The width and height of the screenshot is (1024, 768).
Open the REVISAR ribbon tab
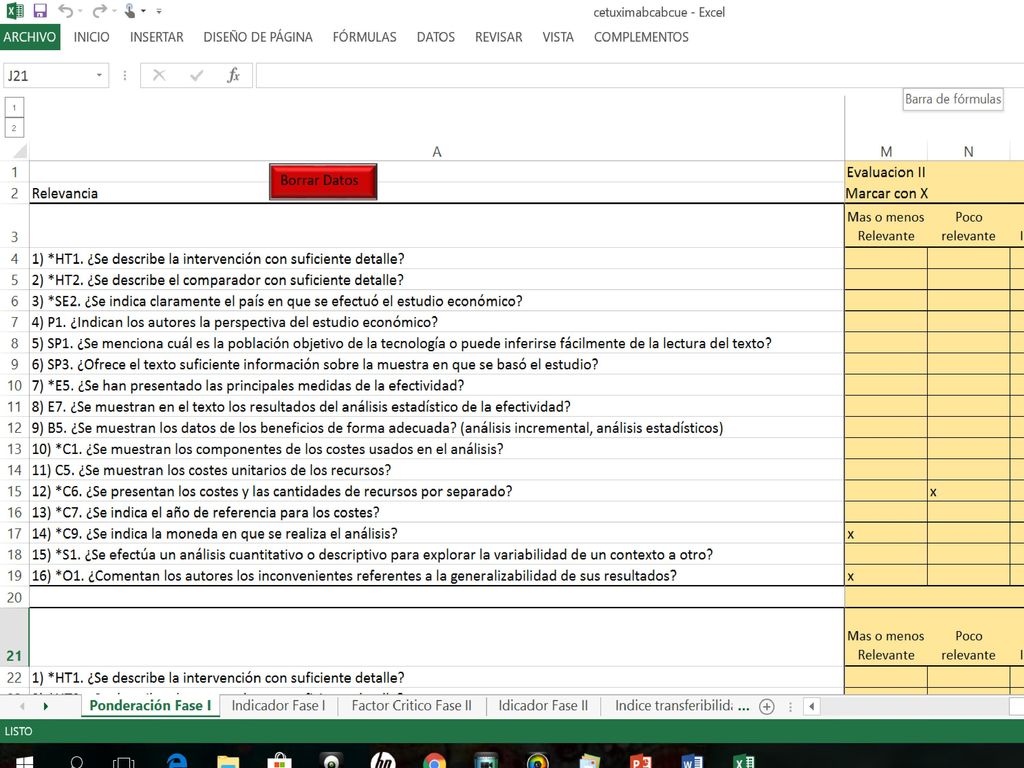pos(498,37)
